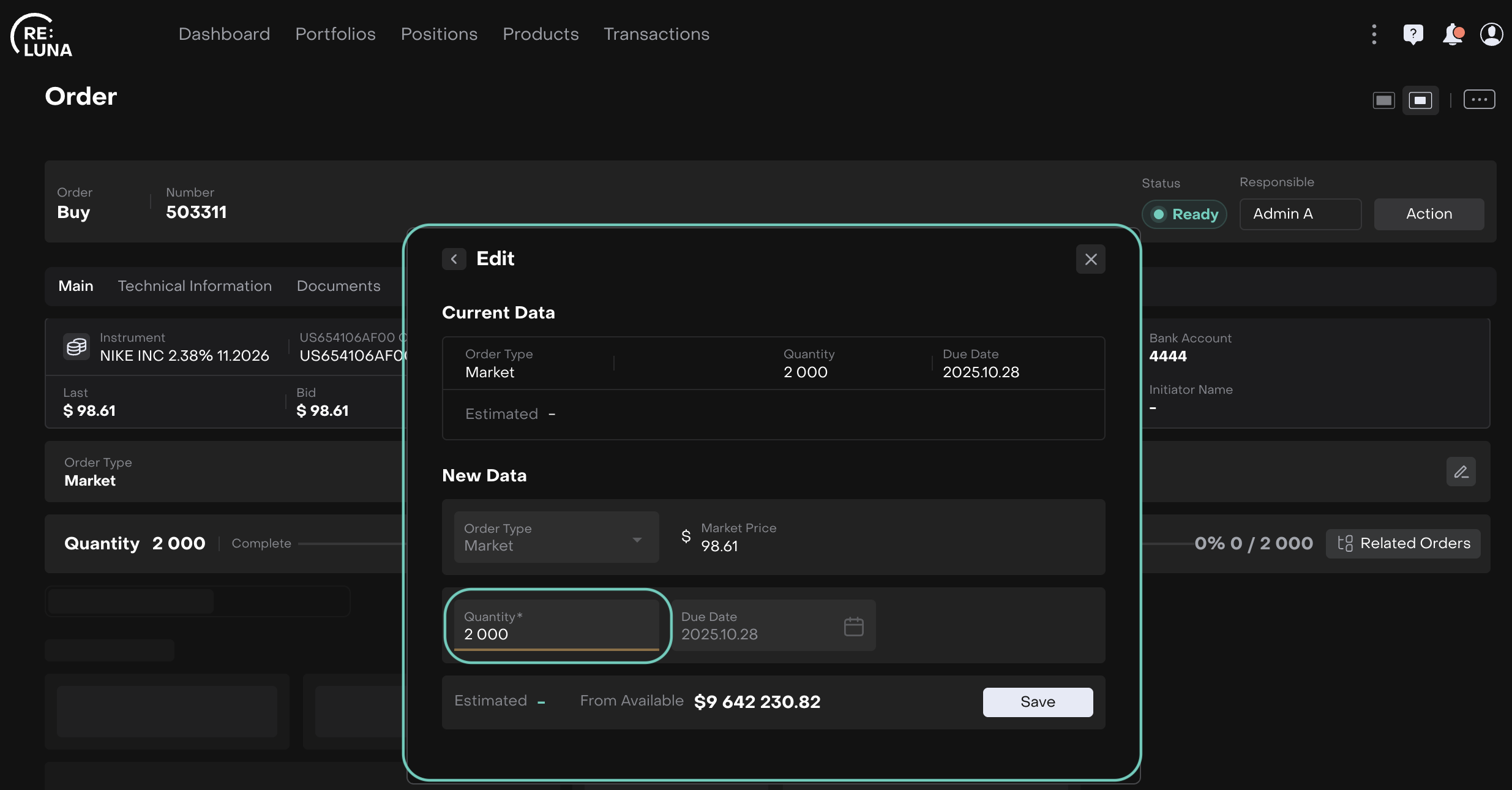Click the Save button
Viewport: 1512px width, 790px height.
pyautogui.click(x=1038, y=702)
